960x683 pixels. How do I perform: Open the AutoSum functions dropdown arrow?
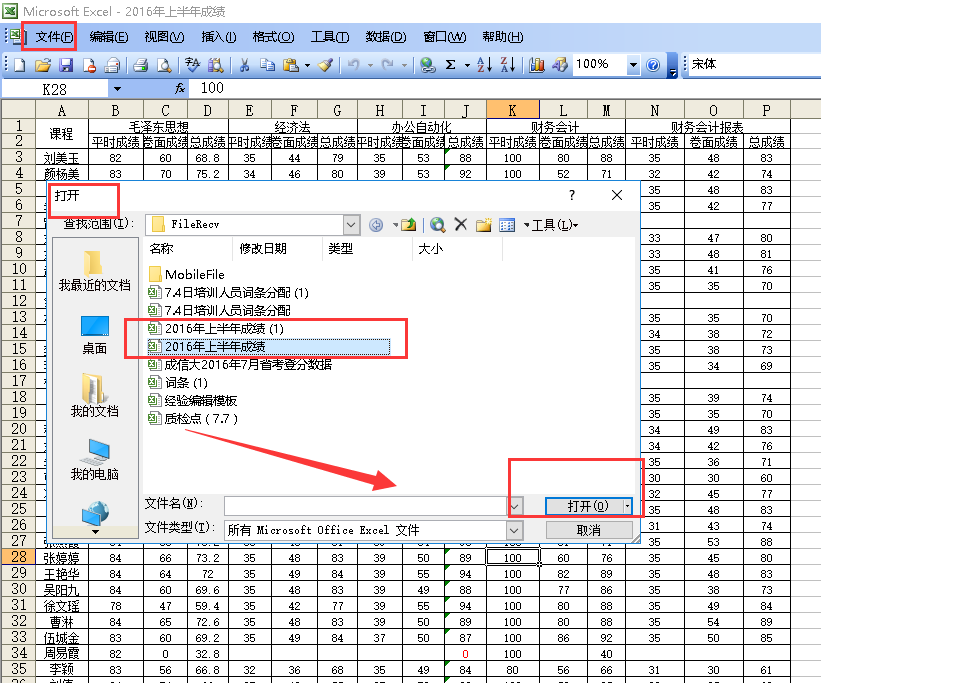tap(467, 65)
